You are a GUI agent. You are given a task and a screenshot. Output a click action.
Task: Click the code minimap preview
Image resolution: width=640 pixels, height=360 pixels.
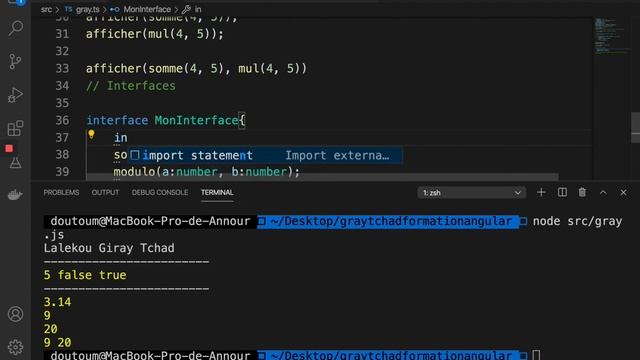click(611, 37)
